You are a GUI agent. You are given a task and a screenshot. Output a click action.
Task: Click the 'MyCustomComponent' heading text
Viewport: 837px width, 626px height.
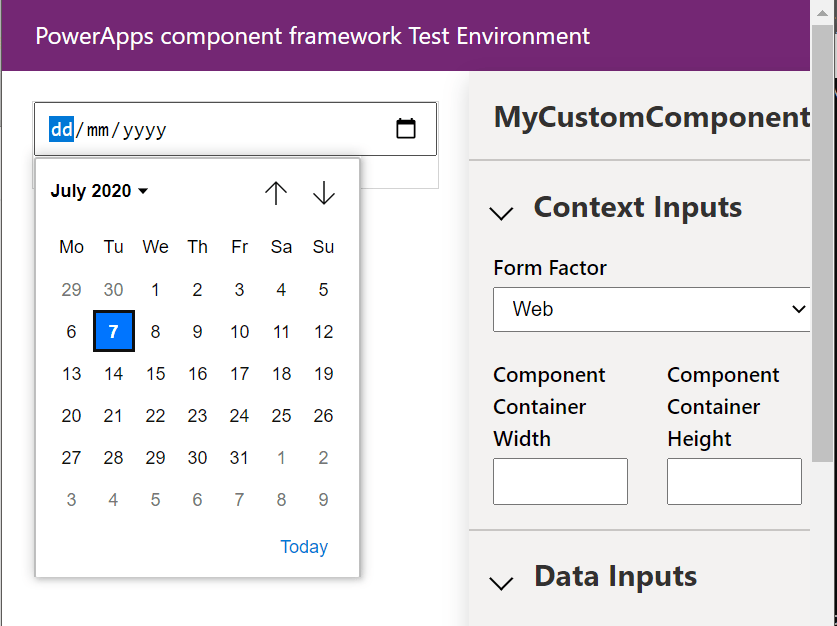652,117
